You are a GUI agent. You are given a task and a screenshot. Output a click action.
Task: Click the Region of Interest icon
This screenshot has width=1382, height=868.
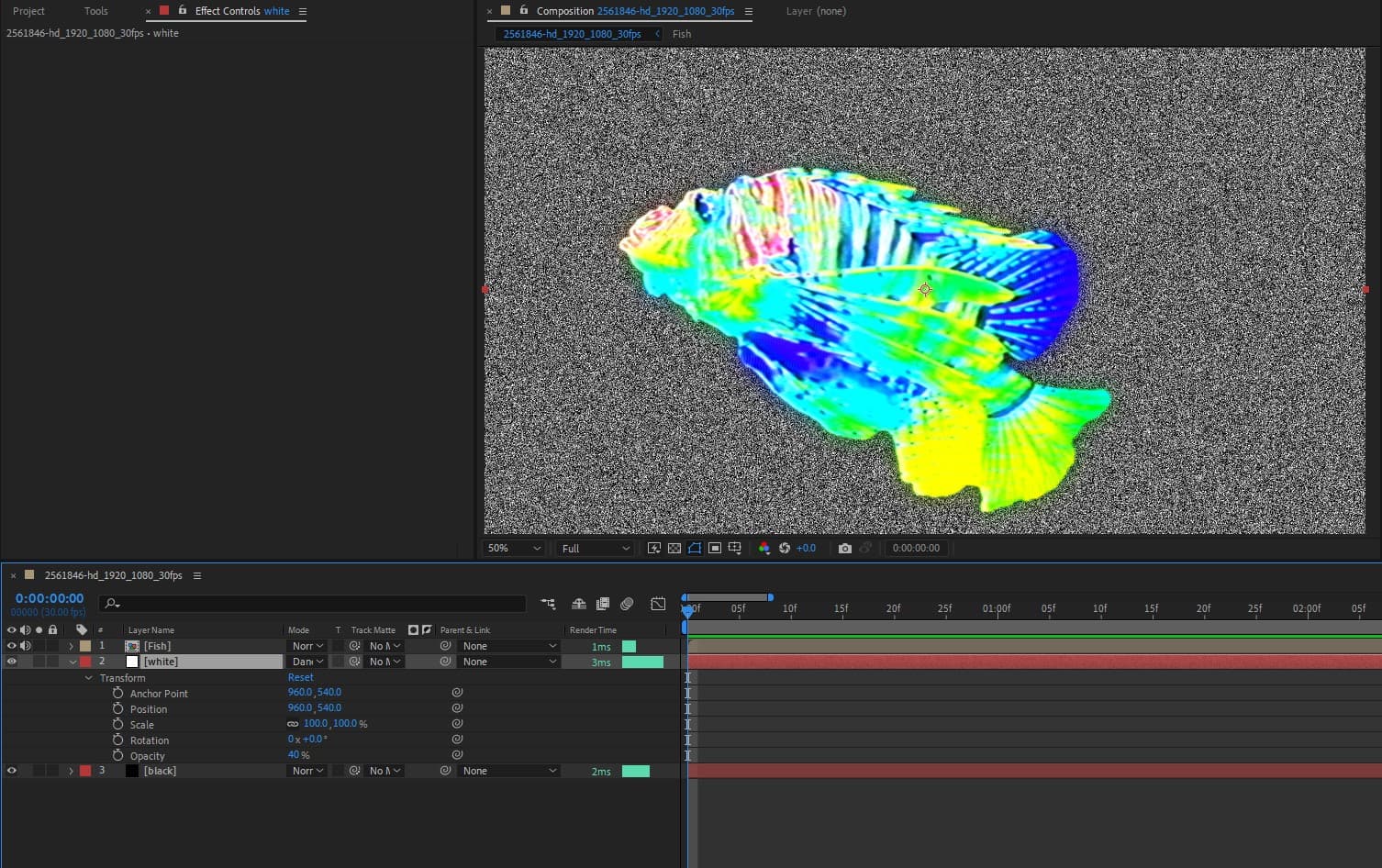[x=715, y=548]
